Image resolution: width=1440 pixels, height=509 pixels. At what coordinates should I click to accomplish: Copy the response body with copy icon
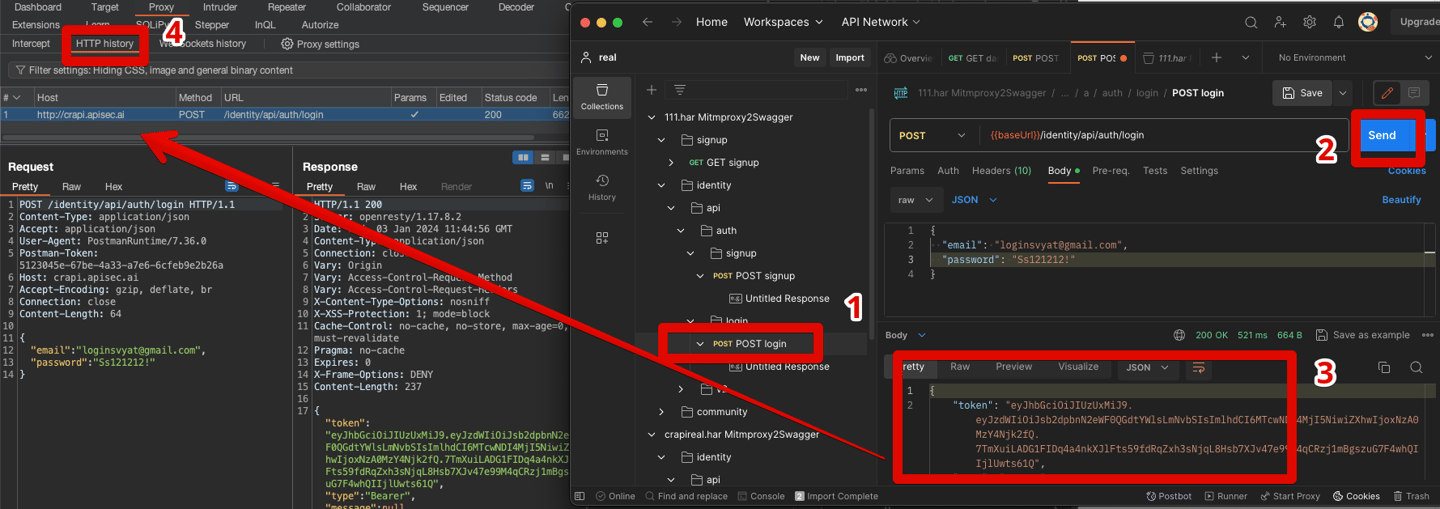click(x=1384, y=368)
